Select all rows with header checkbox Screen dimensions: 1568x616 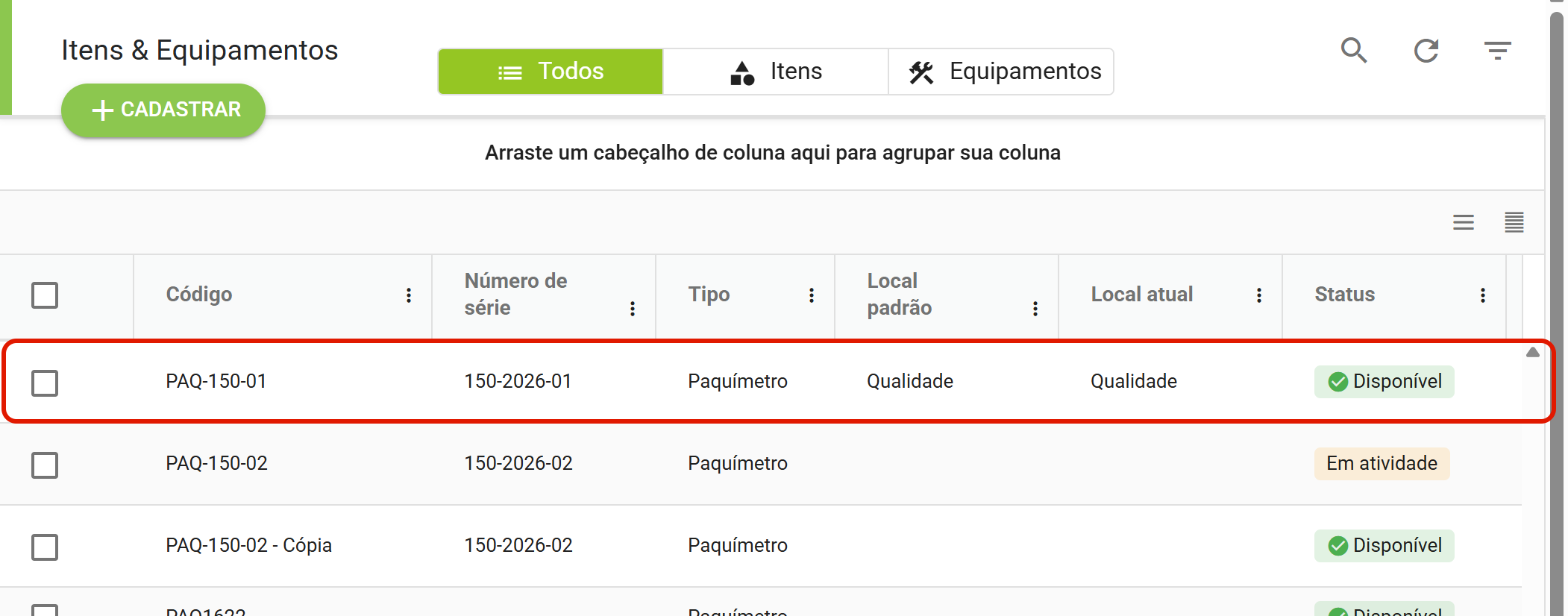click(x=45, y=295)
